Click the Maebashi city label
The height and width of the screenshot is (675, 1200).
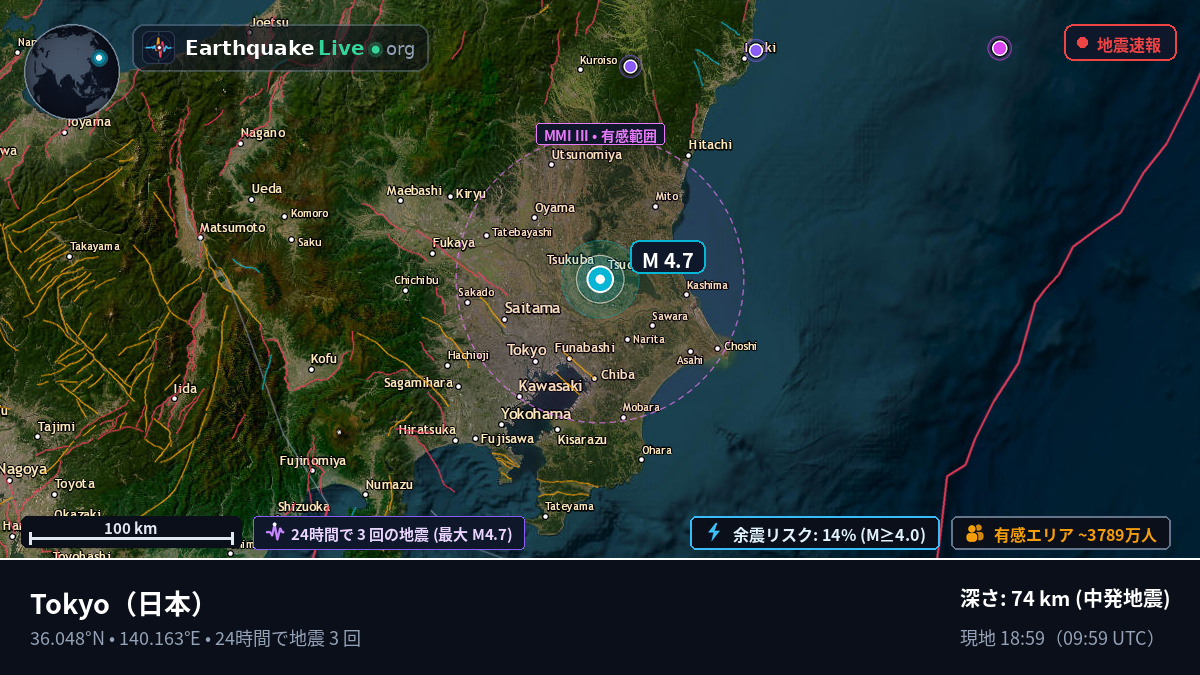[x=414, y=190]
